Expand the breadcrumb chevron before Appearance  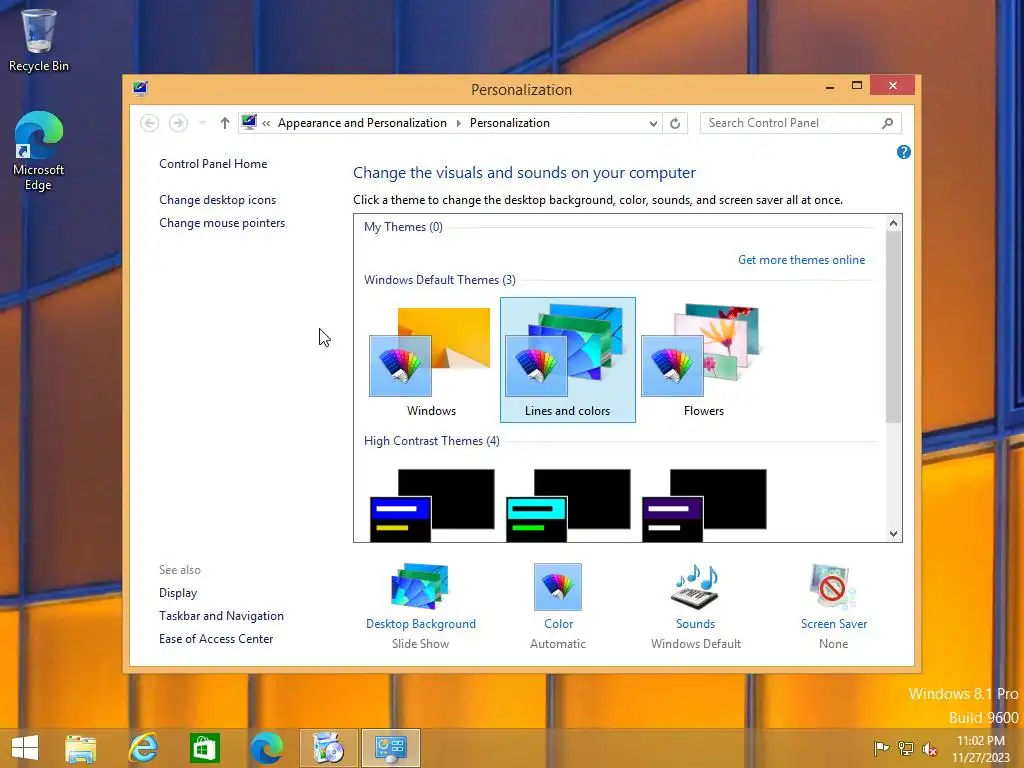point(266,123)
